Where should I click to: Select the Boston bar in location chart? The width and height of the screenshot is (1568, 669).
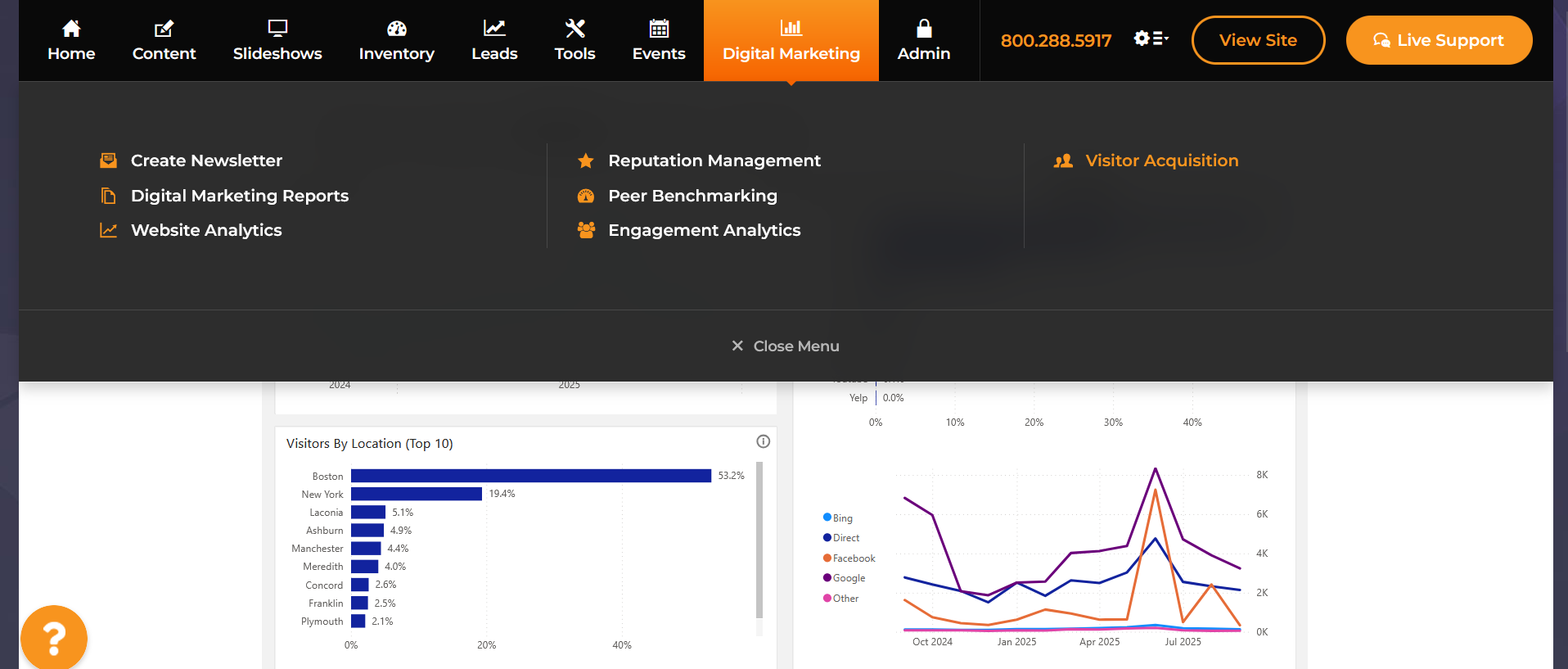point(531,476)
